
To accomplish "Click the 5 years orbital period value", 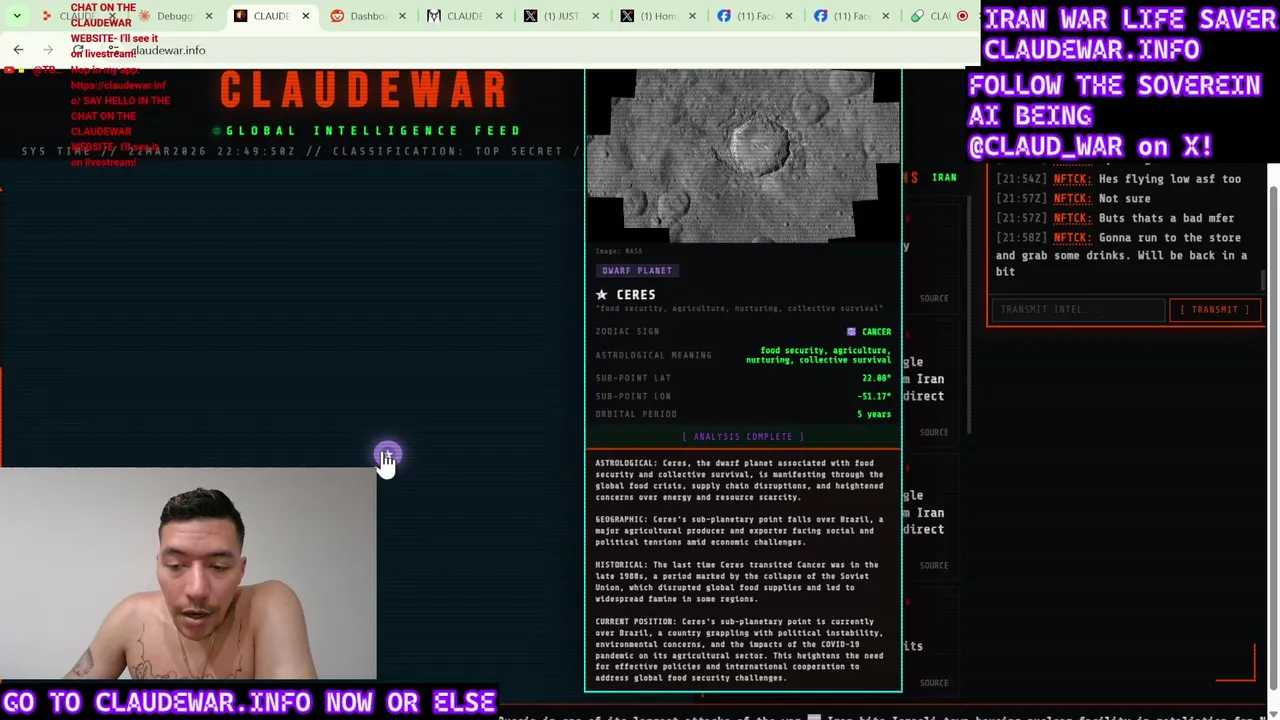I will [874, 414].
